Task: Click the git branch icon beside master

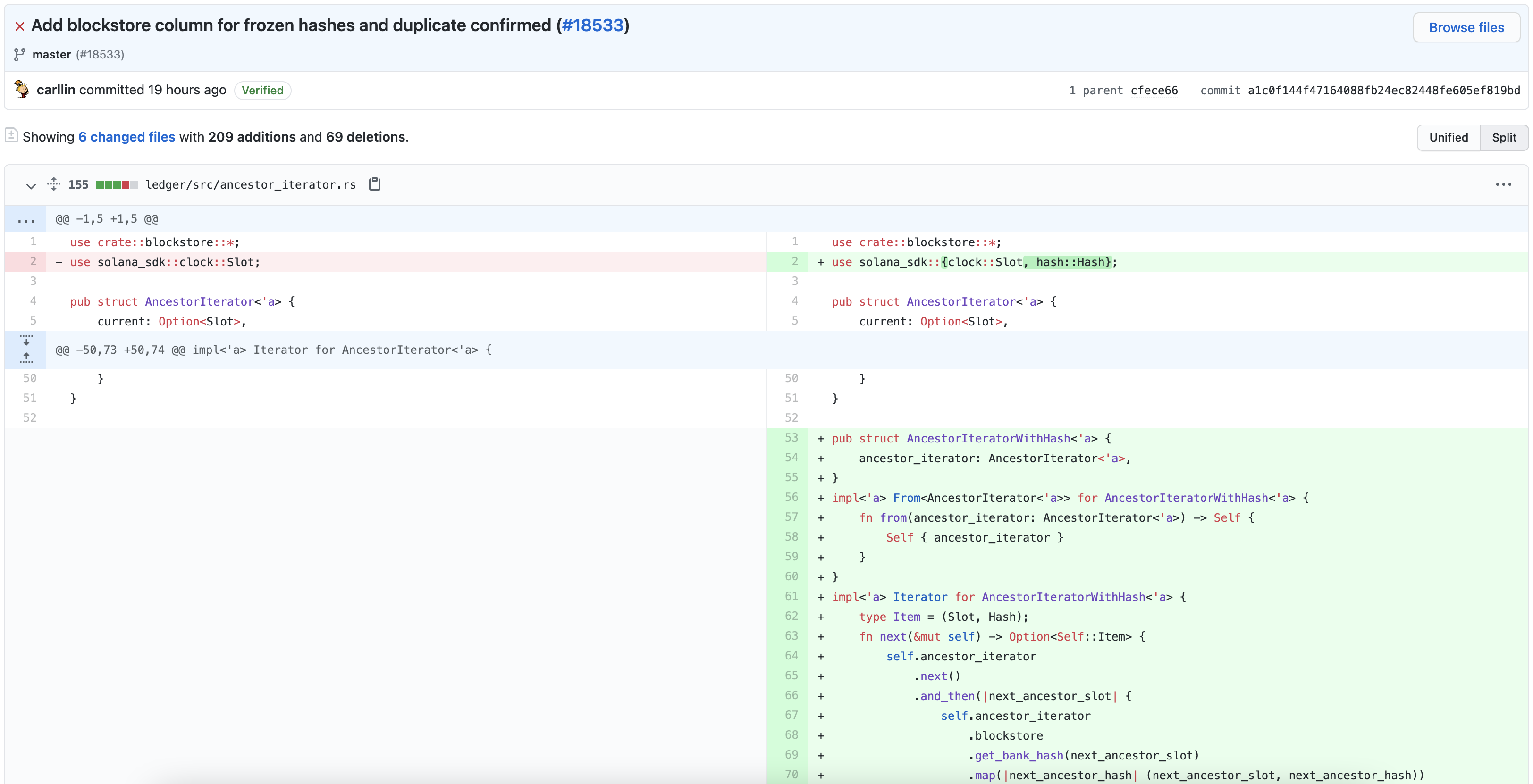Action: pyautogui.click(x=20, y=54)
